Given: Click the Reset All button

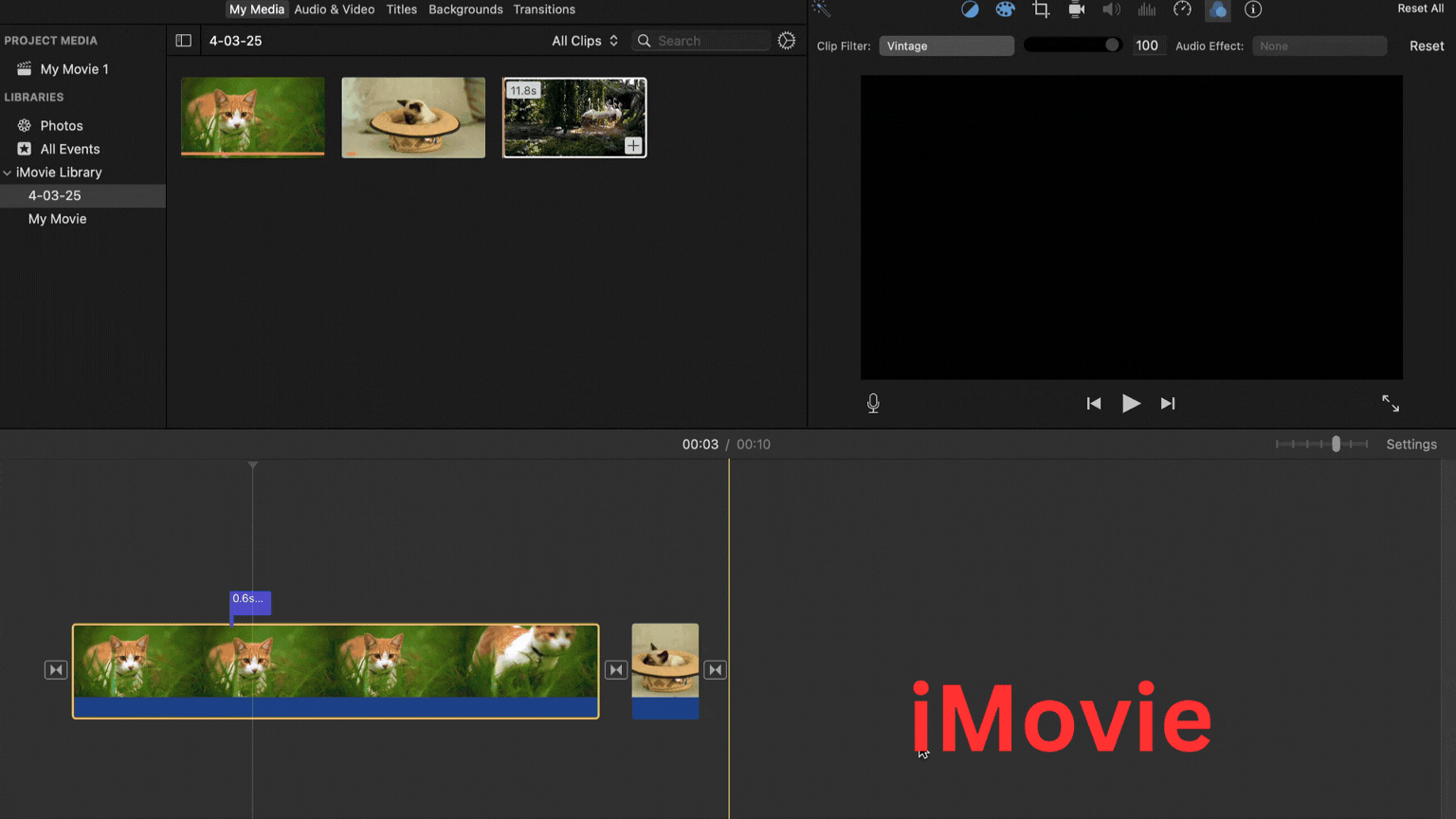Looking at the screenshot, I should (x=1421, y=9).
